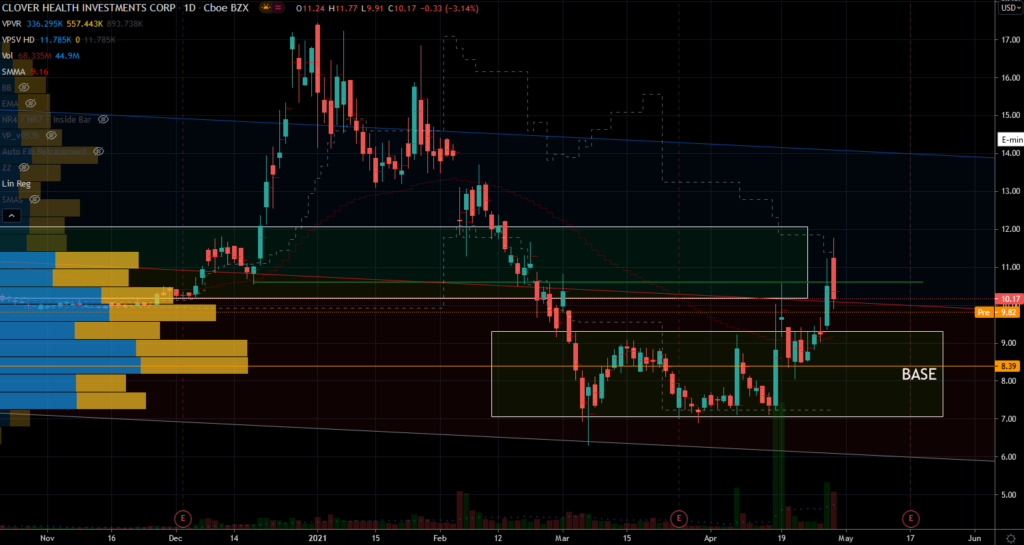Collapse the indicator legend with the chevron
This screenshot has height=545, width=1024.
11,215
